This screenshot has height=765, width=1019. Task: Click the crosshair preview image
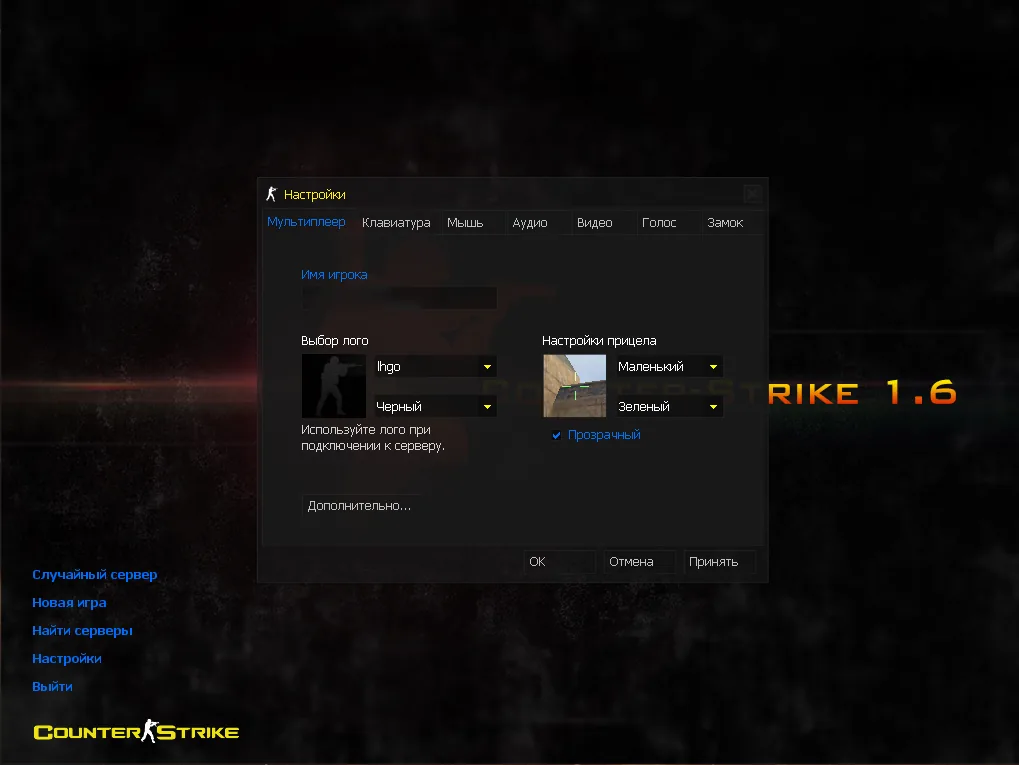[x=574, y=386]
